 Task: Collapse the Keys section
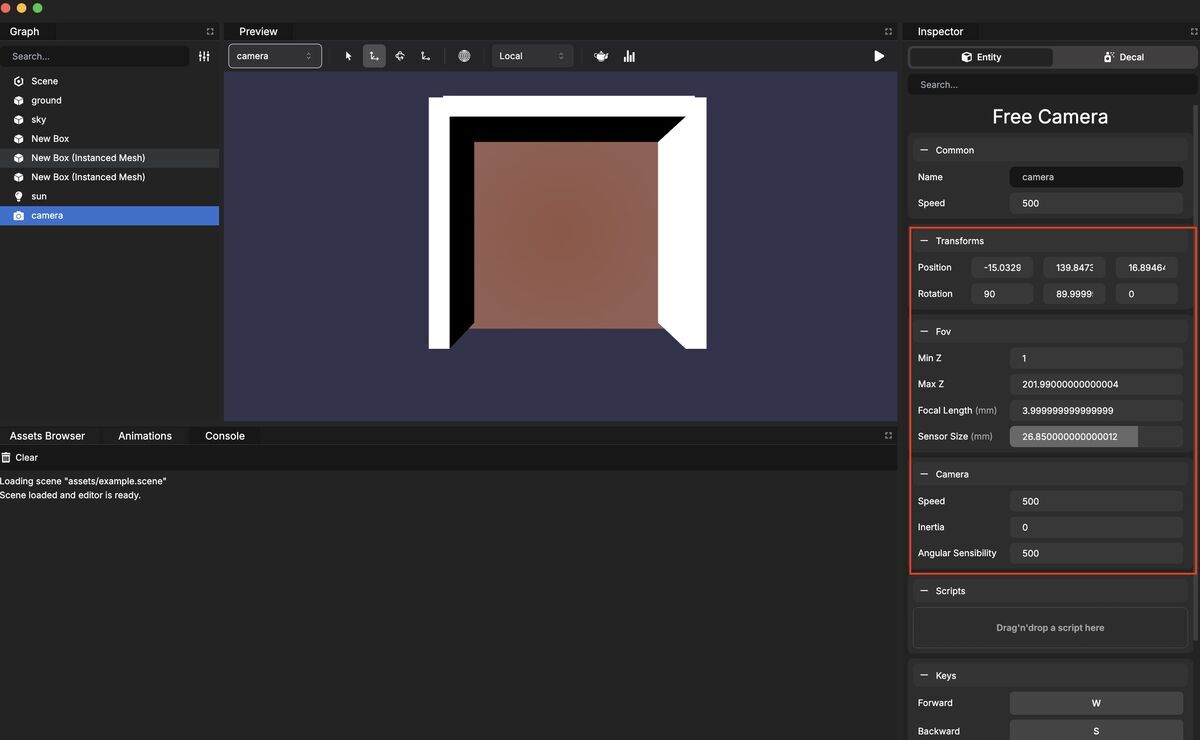tap(924, 675)
